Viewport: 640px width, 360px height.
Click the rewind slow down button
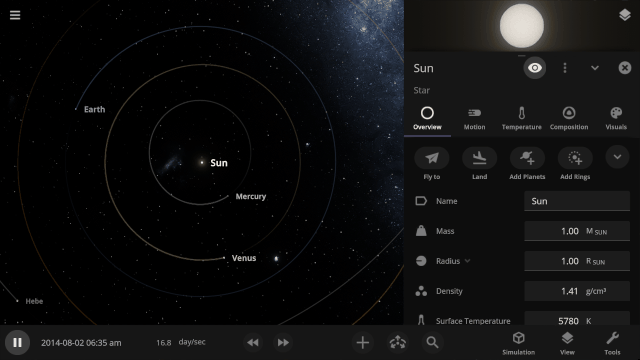point(253,342)
